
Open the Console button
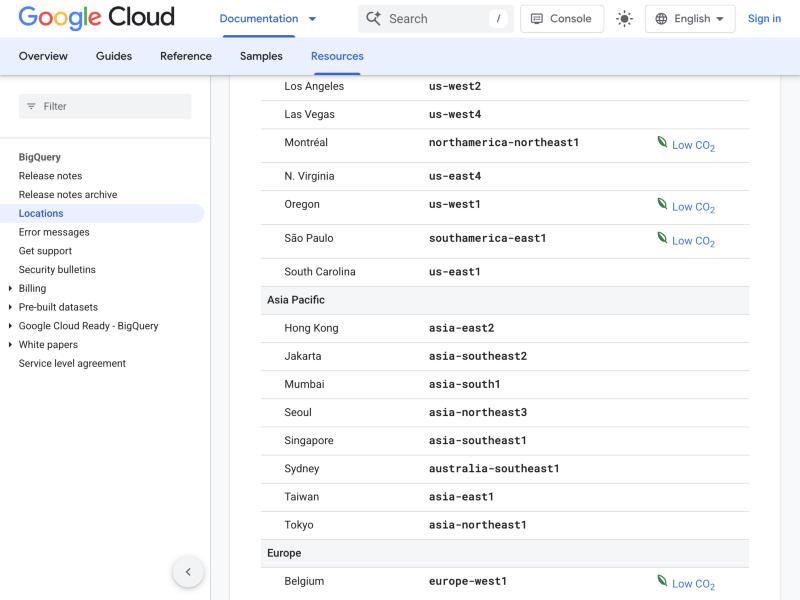pos(562,19)
